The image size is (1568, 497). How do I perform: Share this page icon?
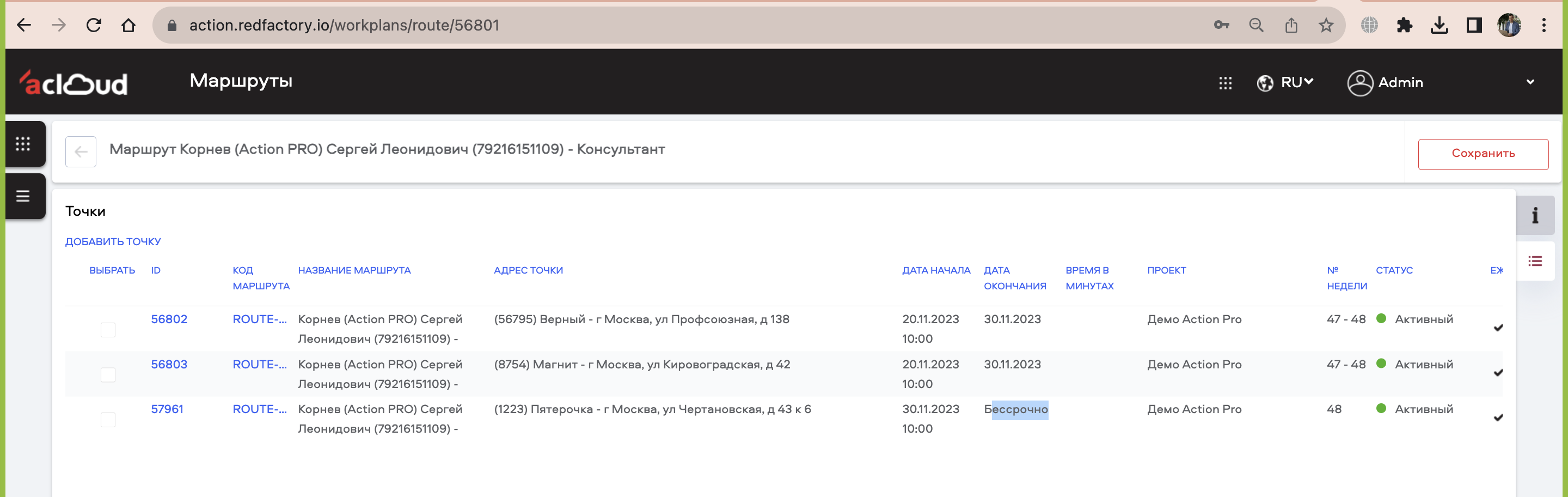click(x=1291, y=25)
